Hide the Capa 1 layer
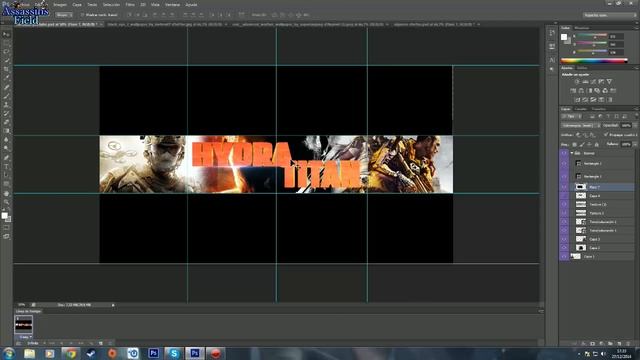 point(564,256)
